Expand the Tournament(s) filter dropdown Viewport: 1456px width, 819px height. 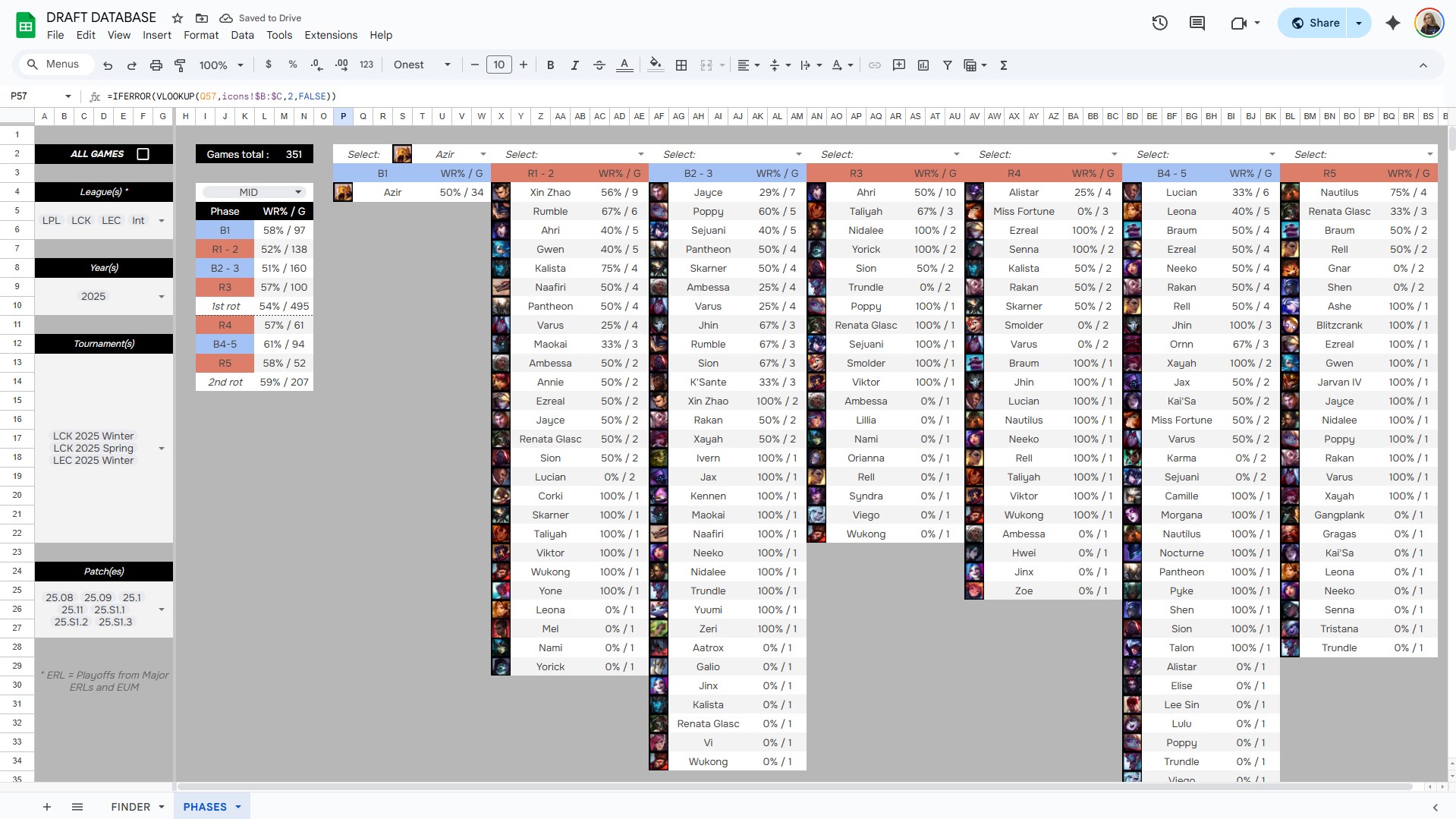(162, 449)
